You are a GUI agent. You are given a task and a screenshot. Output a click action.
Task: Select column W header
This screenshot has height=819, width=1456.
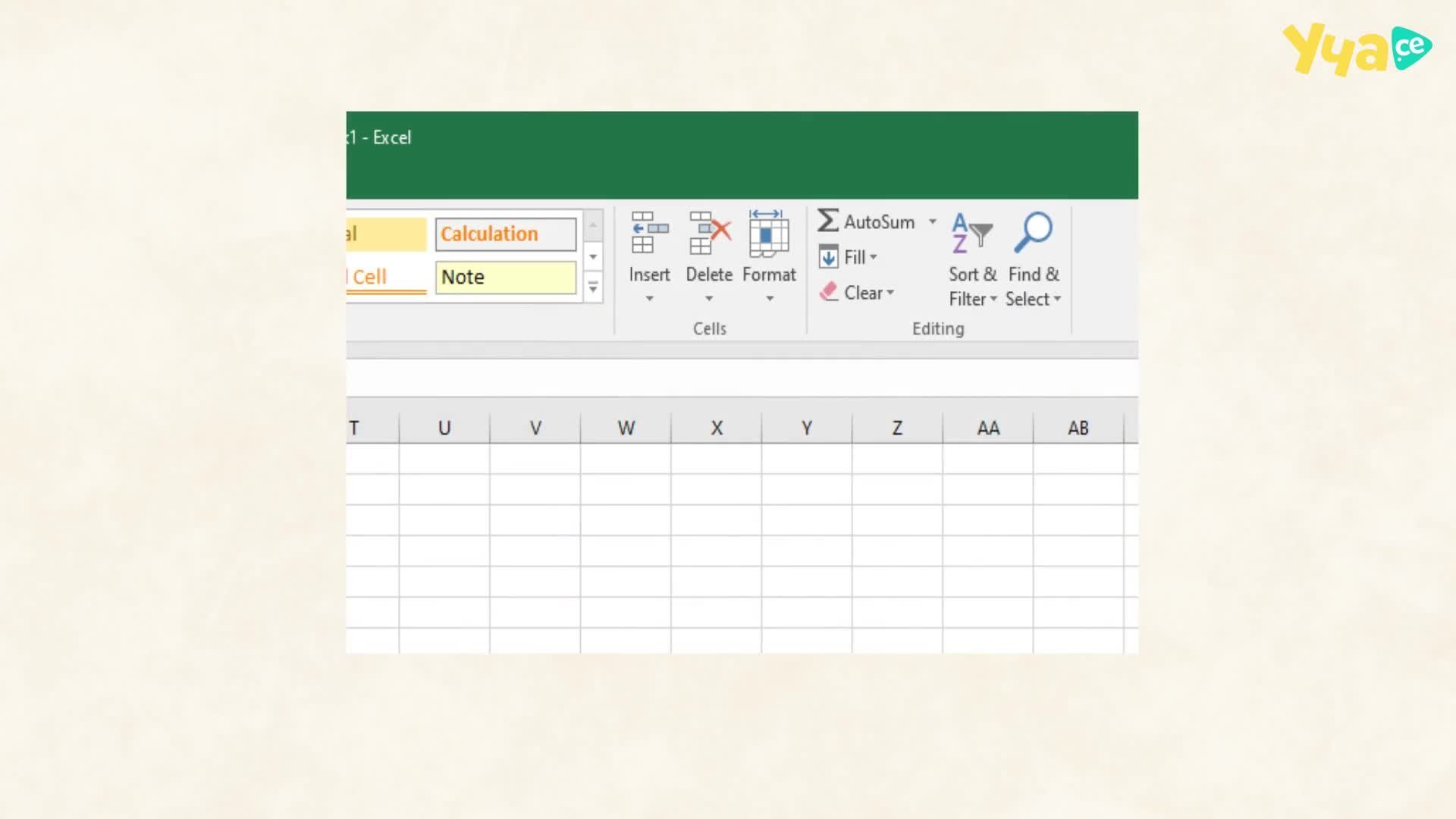click(626, 428)
